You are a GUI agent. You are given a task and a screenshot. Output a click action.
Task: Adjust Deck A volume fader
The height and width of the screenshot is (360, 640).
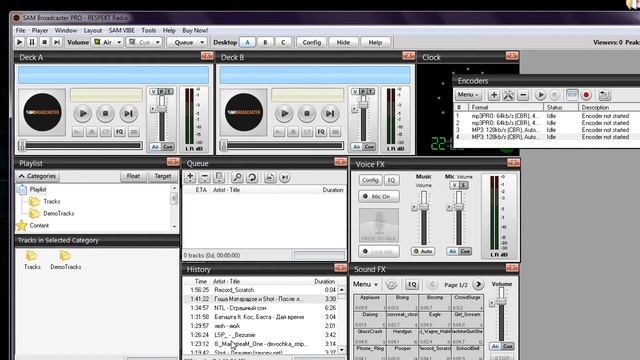pyautogui.click(x=162, y=109)
